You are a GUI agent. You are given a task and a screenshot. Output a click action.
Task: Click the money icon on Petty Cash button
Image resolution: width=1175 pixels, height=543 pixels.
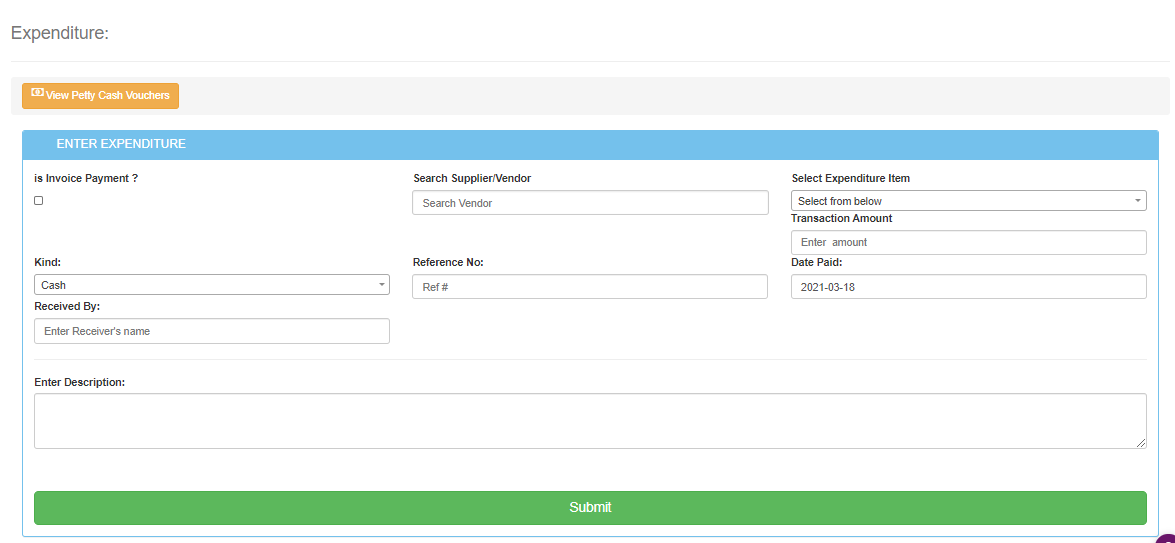(x=37, y=93)
